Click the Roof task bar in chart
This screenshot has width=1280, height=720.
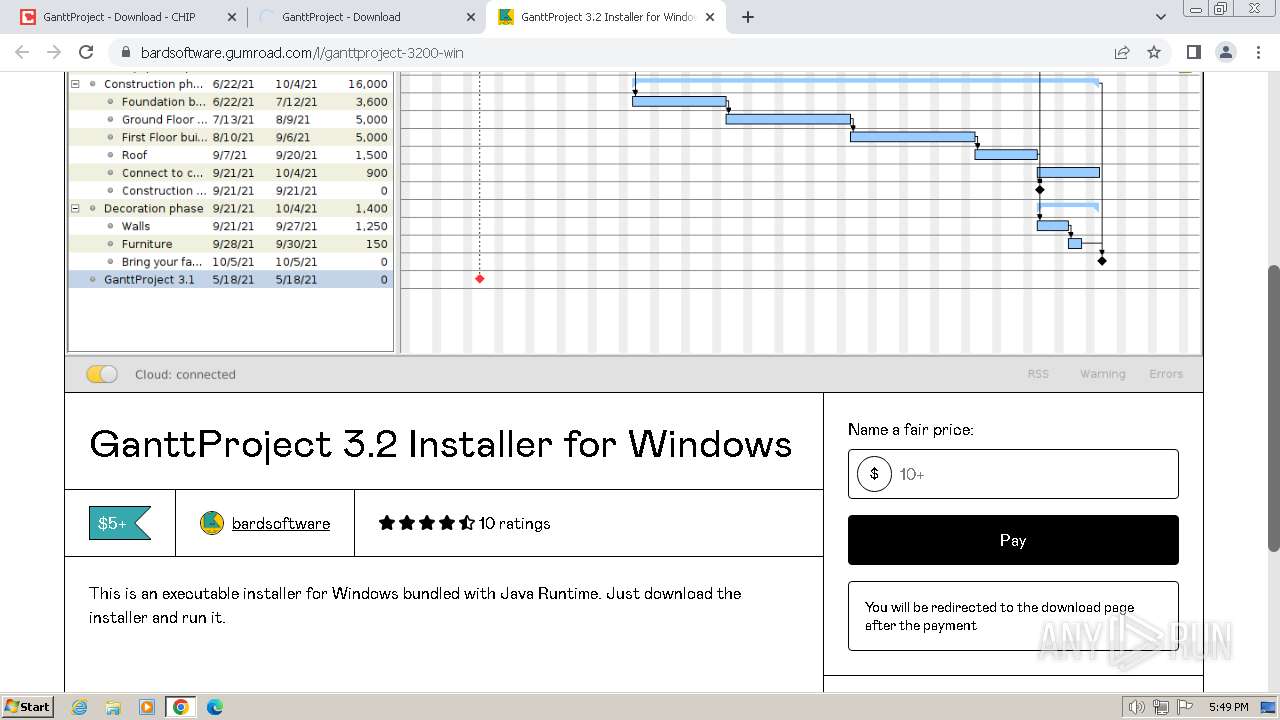pos(1006,154)
